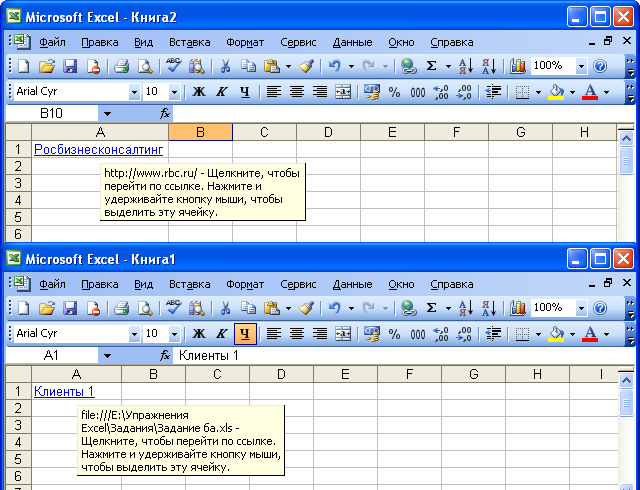This screenshot has width=640, height=490.
Task: Click Save diskette icon in Книга2 window
Action: 70,66
